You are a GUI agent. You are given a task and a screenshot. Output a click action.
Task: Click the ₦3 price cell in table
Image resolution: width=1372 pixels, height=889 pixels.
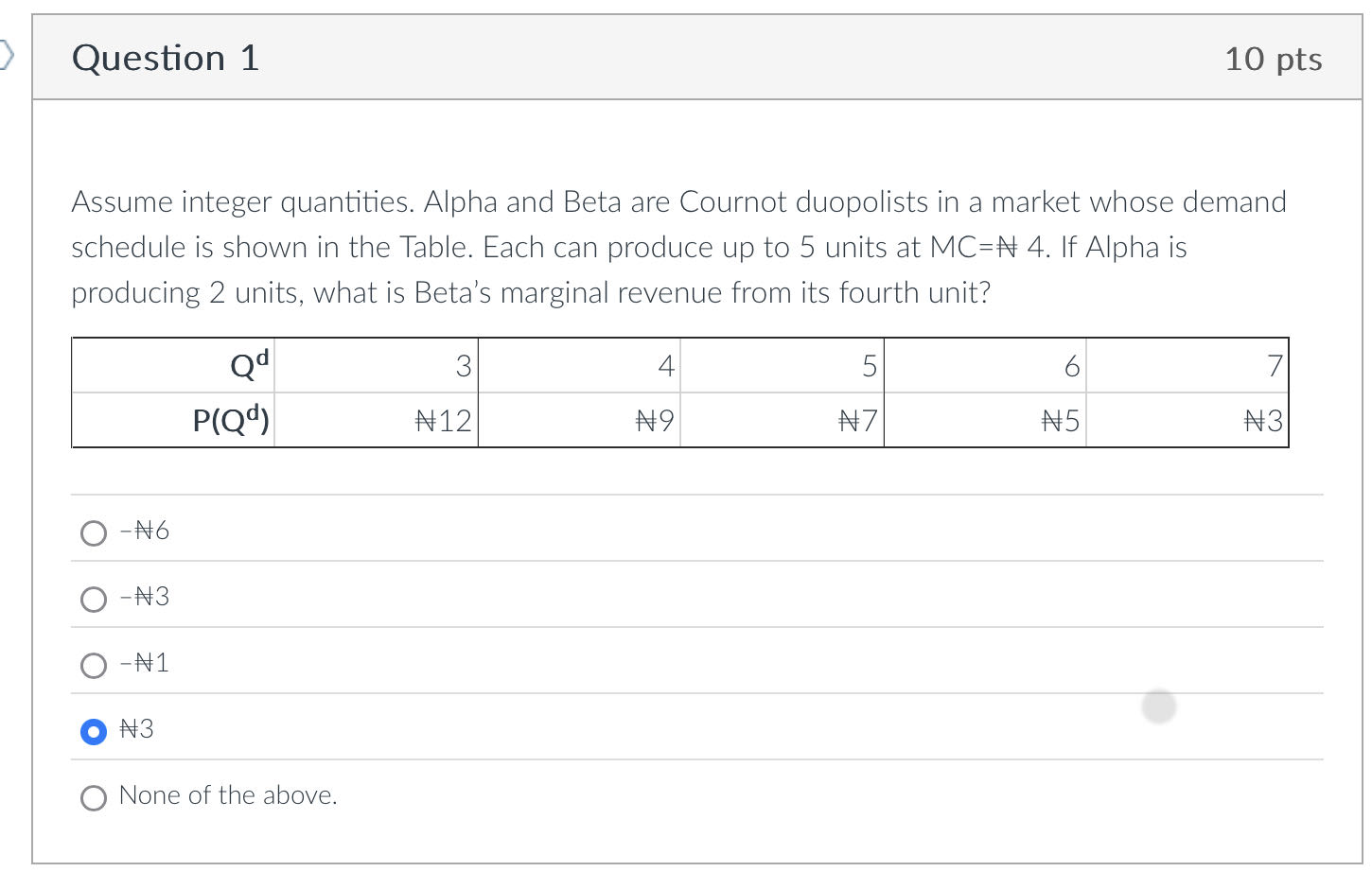click(1262, 420)
